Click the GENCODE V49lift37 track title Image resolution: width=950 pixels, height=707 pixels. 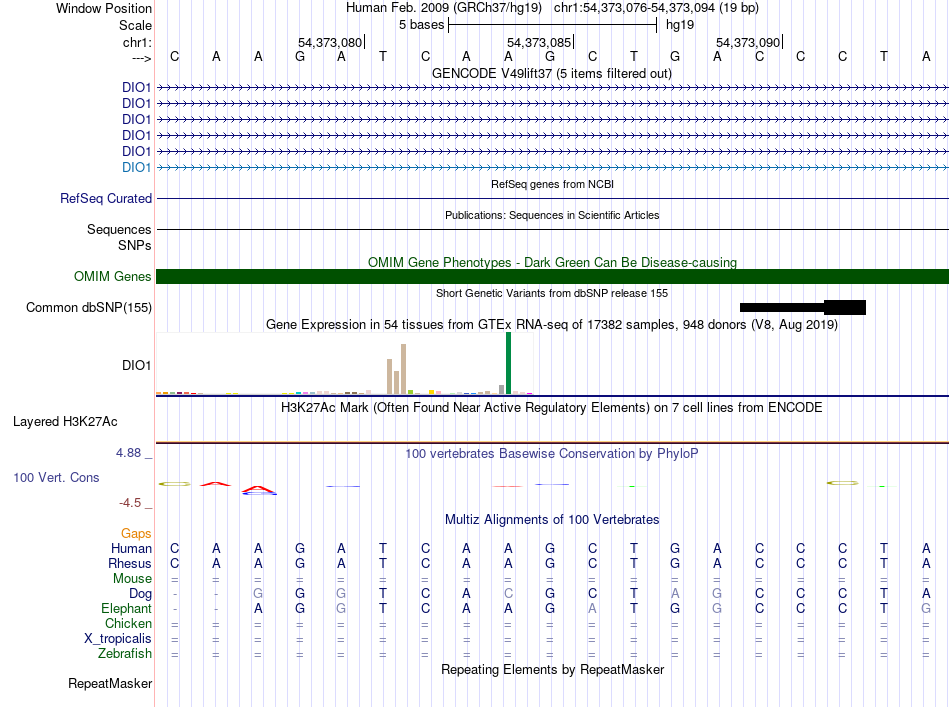pos(551,73)
